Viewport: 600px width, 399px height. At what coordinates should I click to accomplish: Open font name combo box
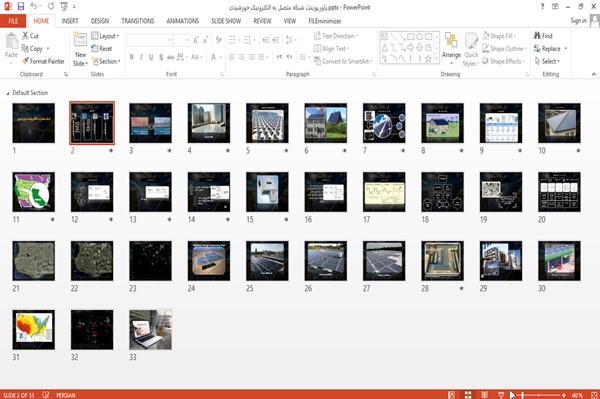(149, 40)
